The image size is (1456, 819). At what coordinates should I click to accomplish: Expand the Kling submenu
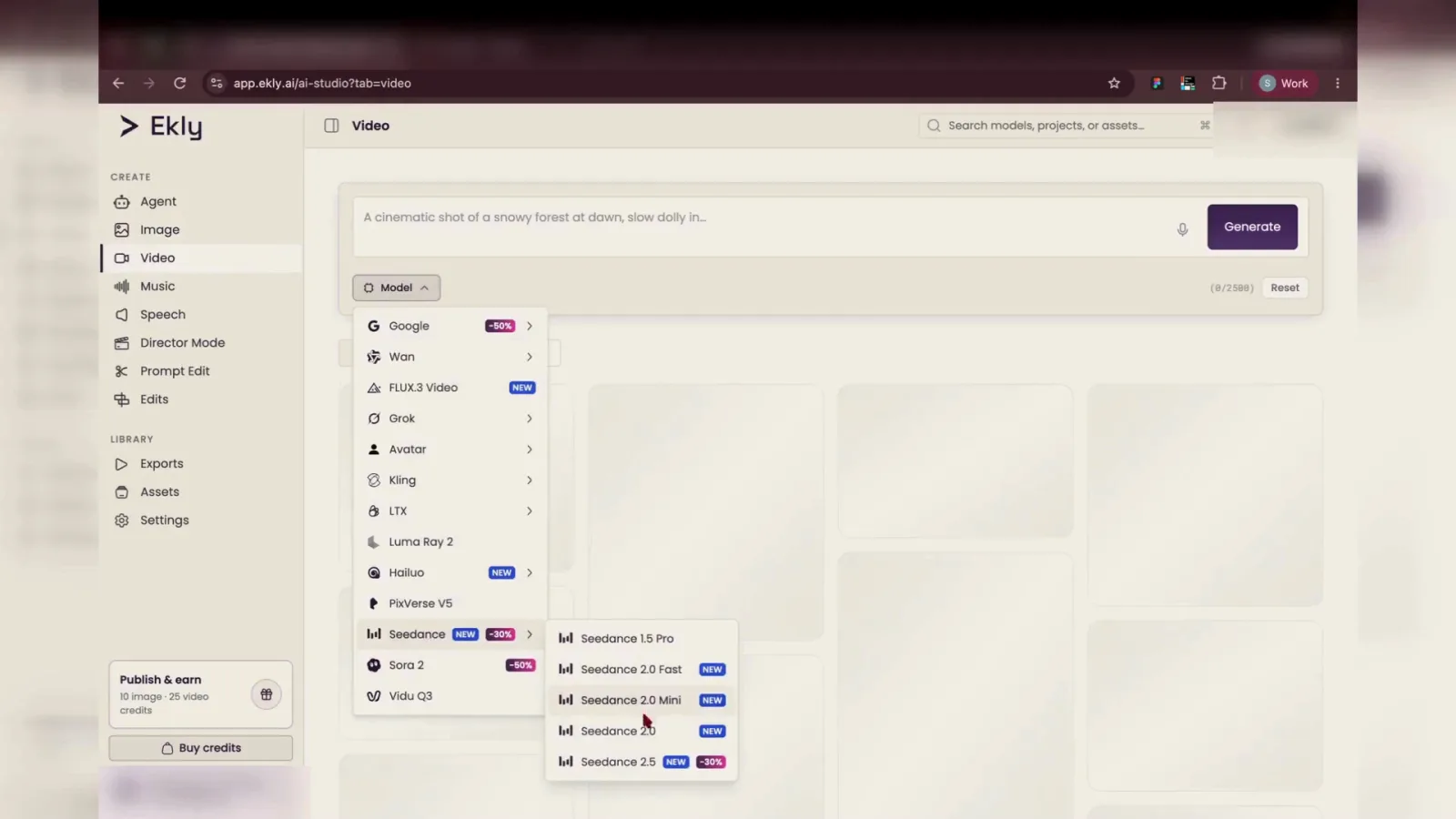point(450,480)
